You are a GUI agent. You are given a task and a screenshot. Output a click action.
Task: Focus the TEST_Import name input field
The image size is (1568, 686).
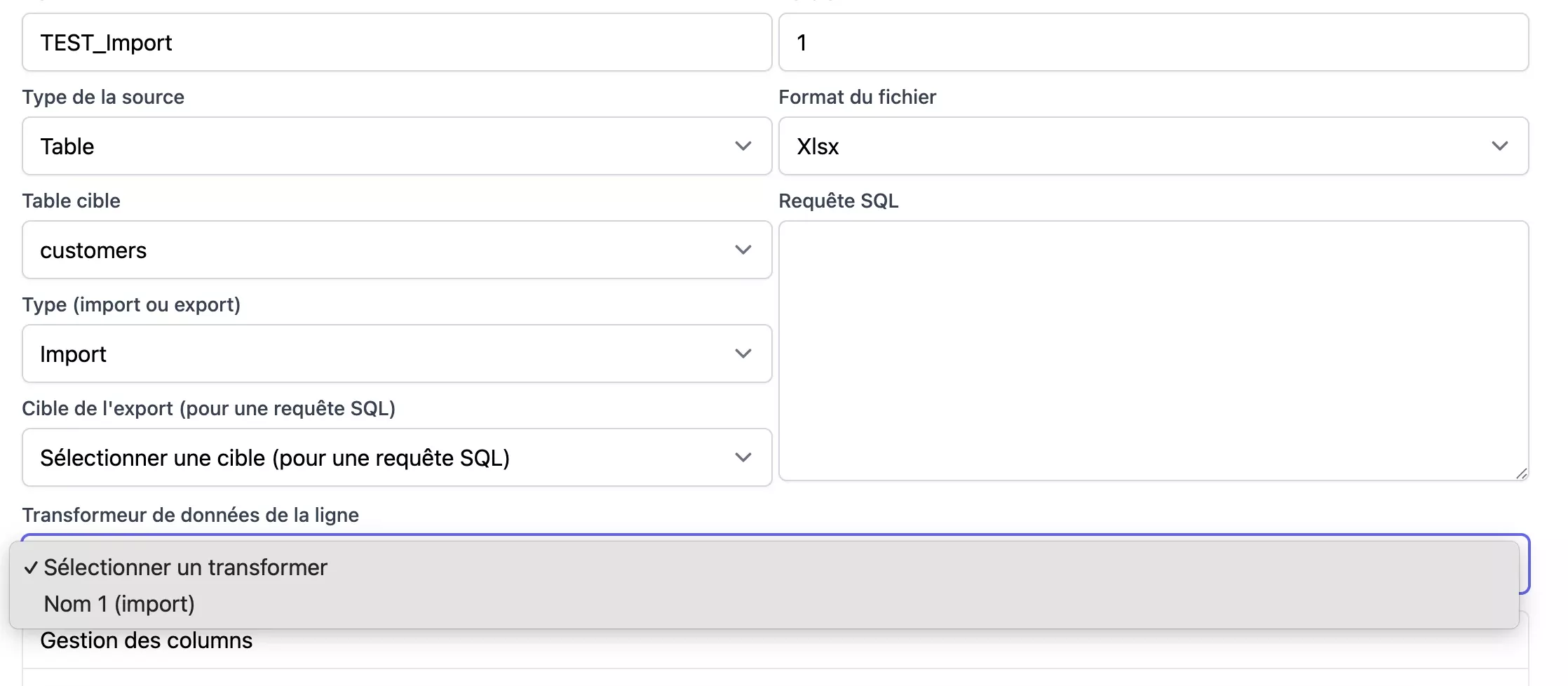tap(396, 42)
